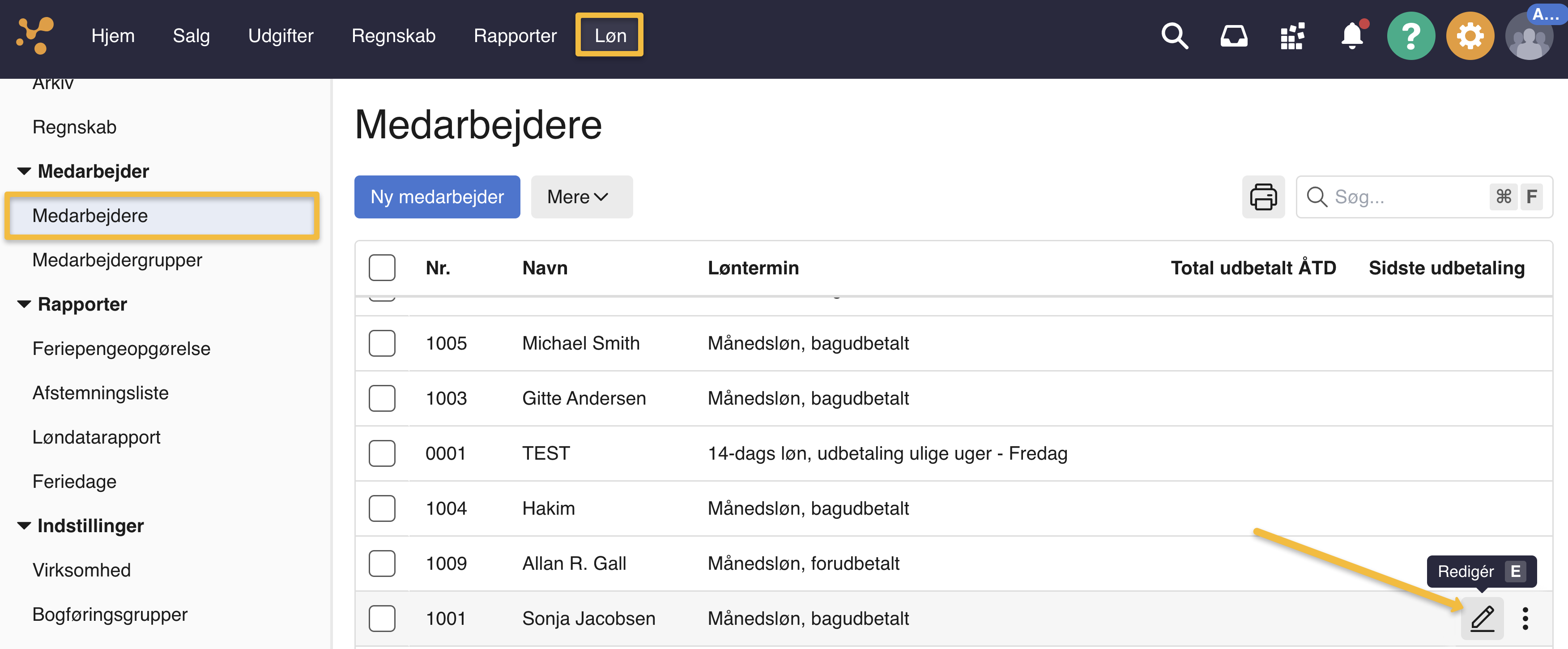
Task: Click the print icon button
Action: coord(1263,196)
